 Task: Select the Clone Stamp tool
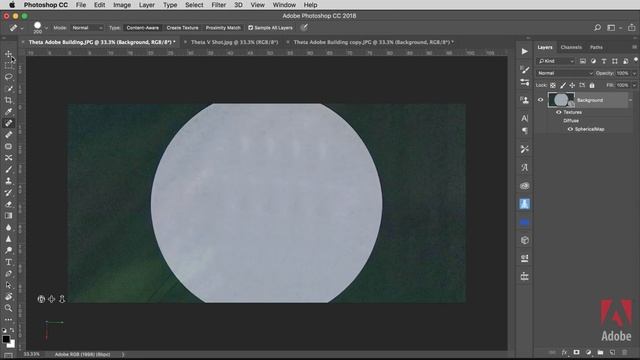(x=8, y=181)
